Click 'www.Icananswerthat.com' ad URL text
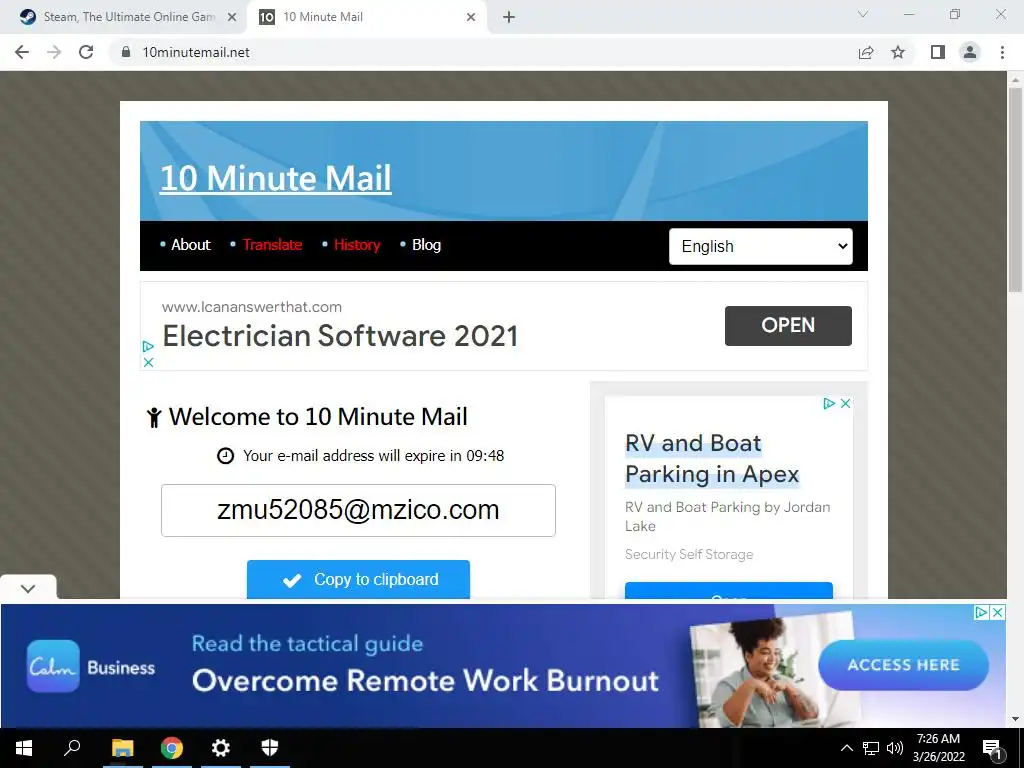Viewport: 1024px width, 768px height. [252, 307]
